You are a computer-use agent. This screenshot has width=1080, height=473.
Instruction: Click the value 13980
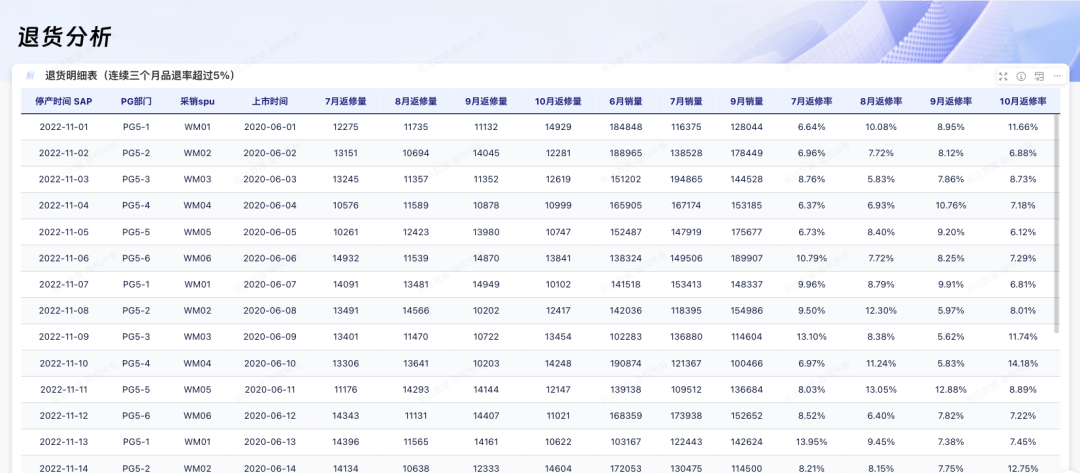click(486, 232)
